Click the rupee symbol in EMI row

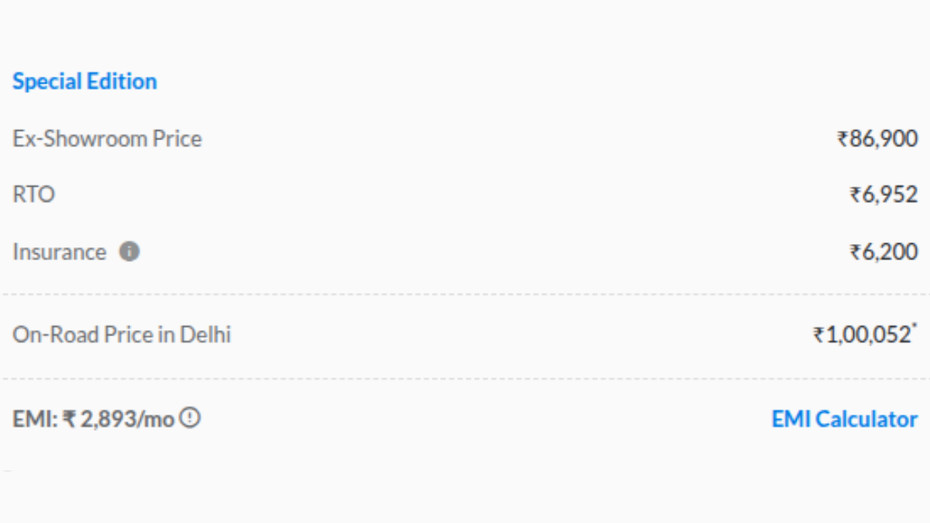pyautogui.click(x=69, y=419)
